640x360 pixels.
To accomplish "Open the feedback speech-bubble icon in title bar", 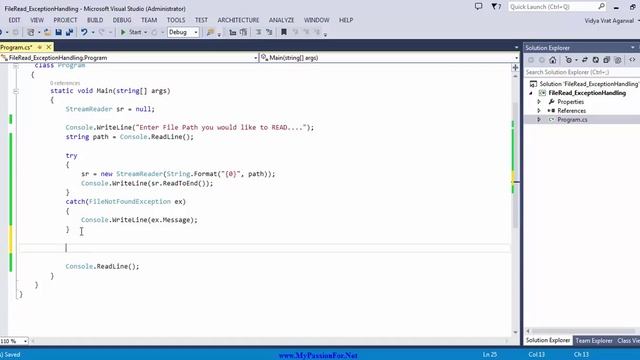I will (478, 7).
